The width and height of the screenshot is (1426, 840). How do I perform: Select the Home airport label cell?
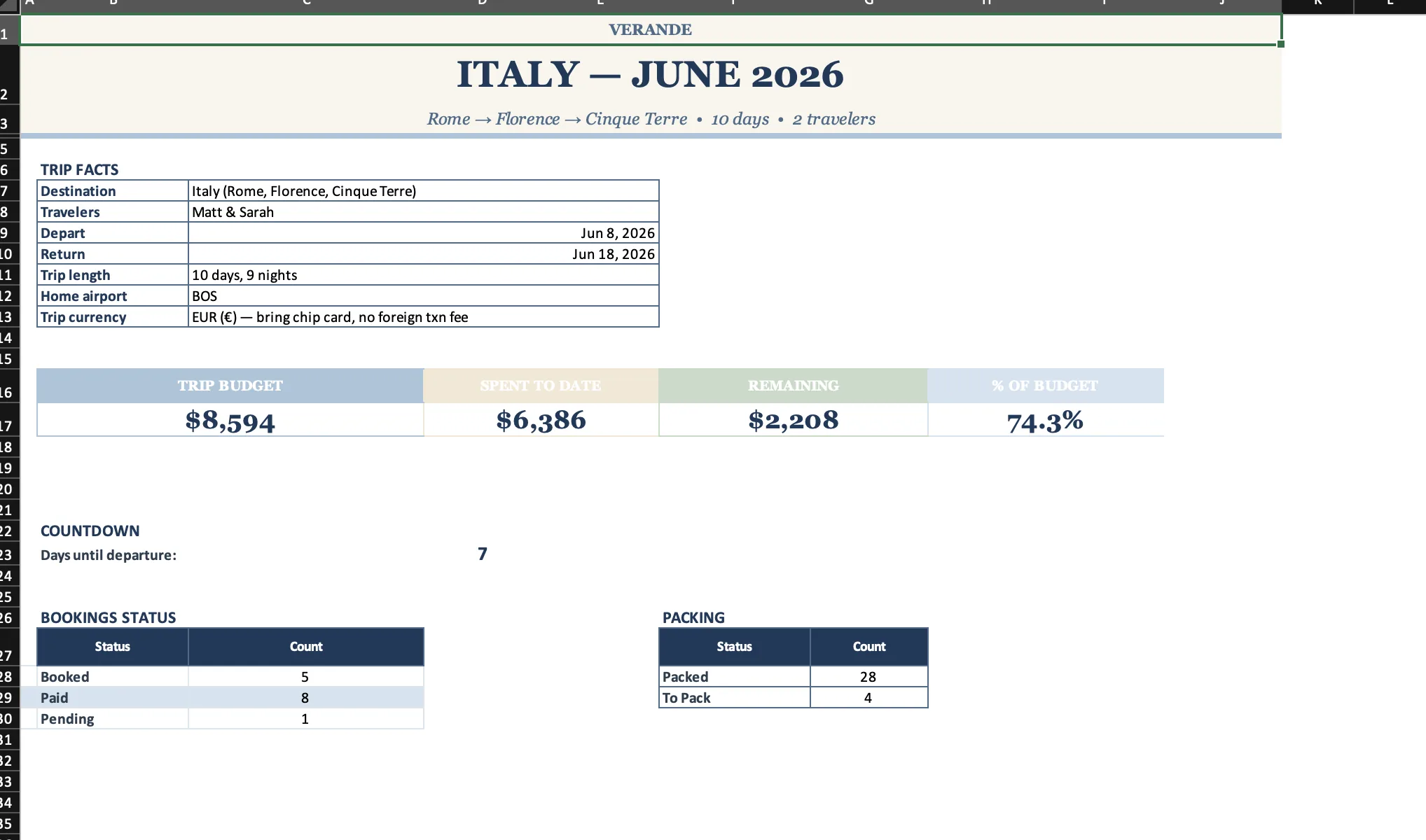[x=113, y=295]
